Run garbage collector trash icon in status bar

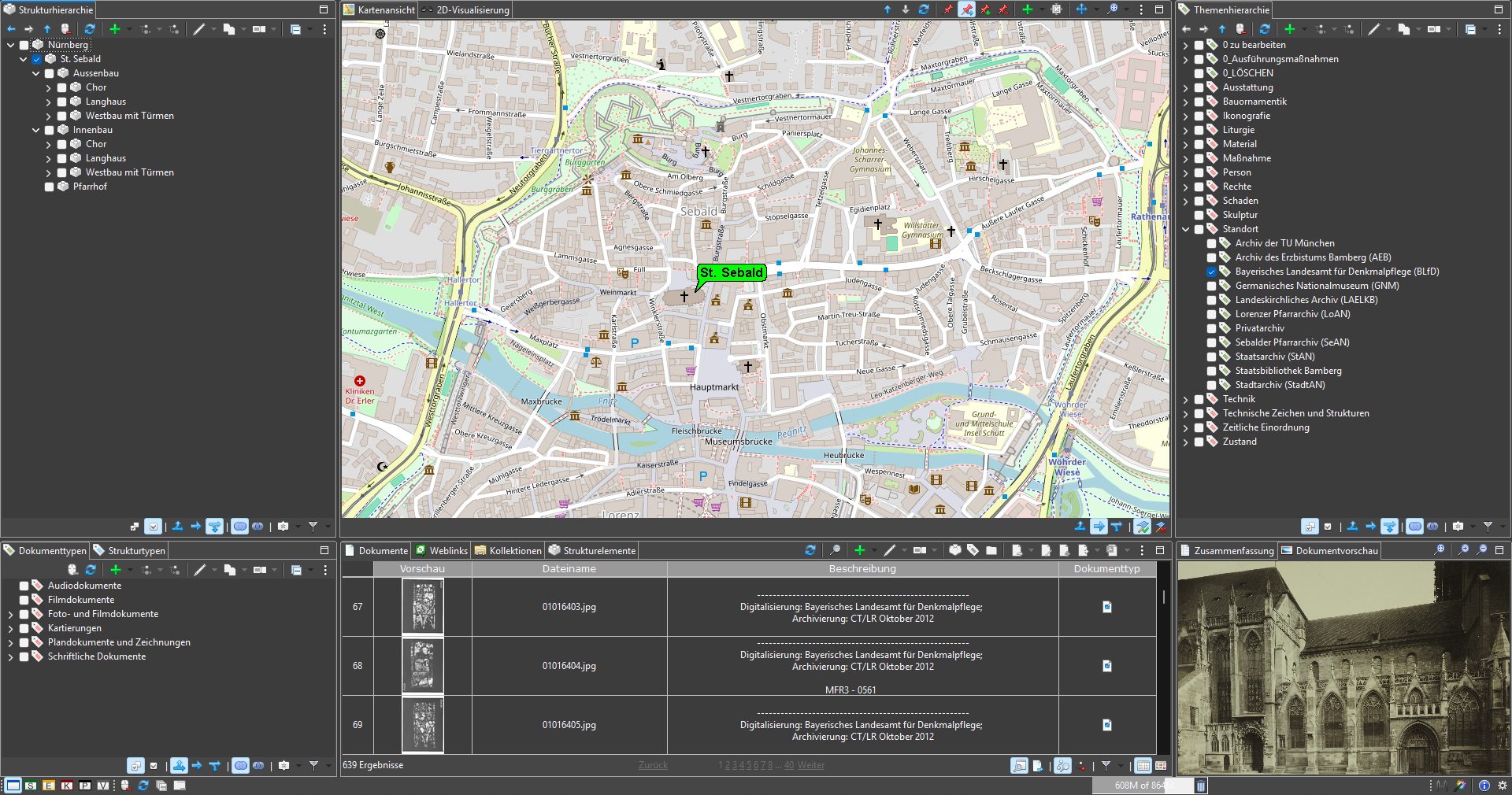coord(1201,786)
